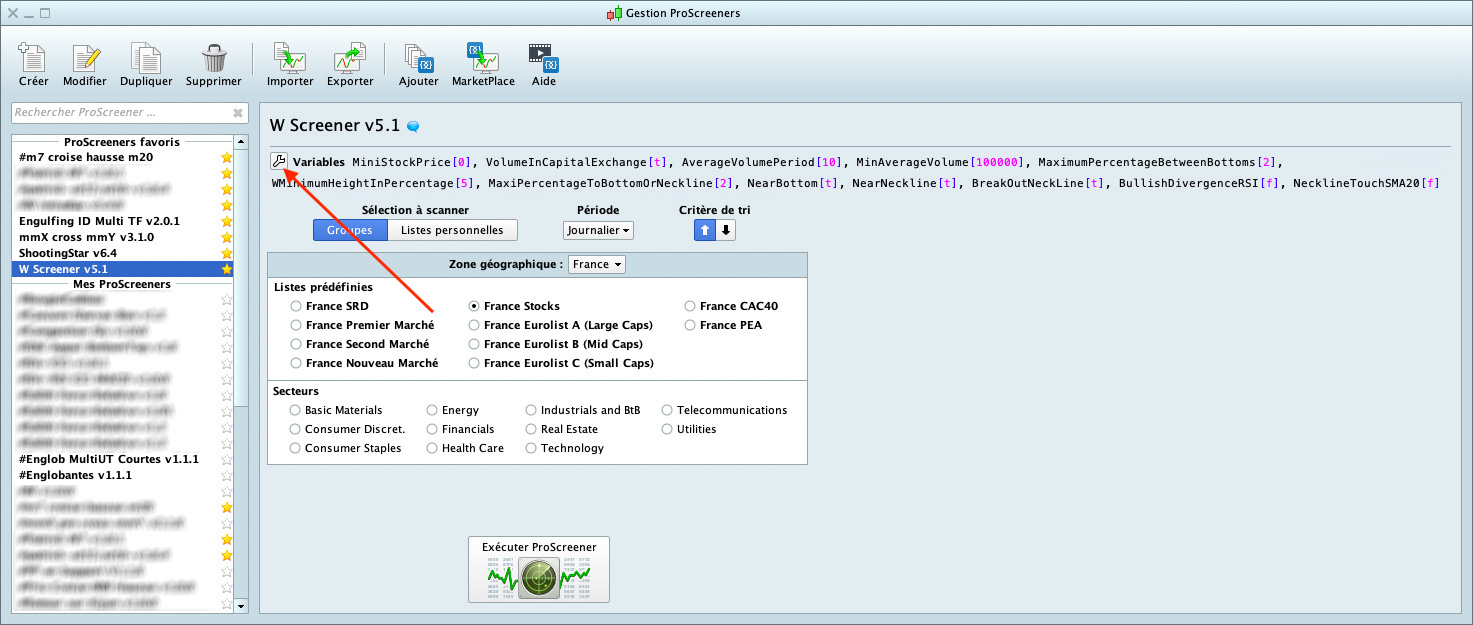Click the list scrollbar down arrow
This screenshot has height=625, width=1473.
(x=240, y=606)
